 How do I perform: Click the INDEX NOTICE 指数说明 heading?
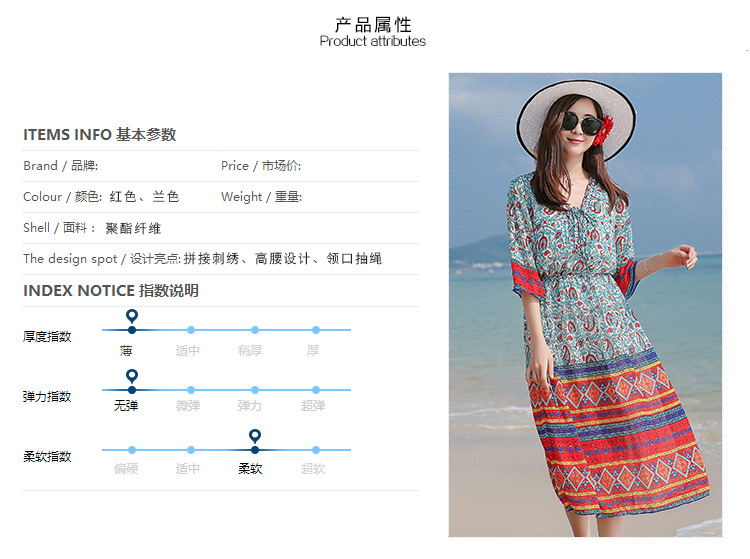coord(110,290)
